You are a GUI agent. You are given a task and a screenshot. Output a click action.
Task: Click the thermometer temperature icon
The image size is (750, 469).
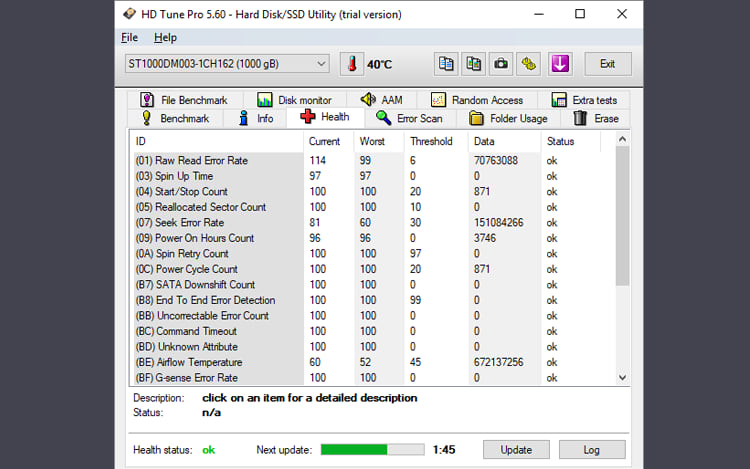pos(352,64)
